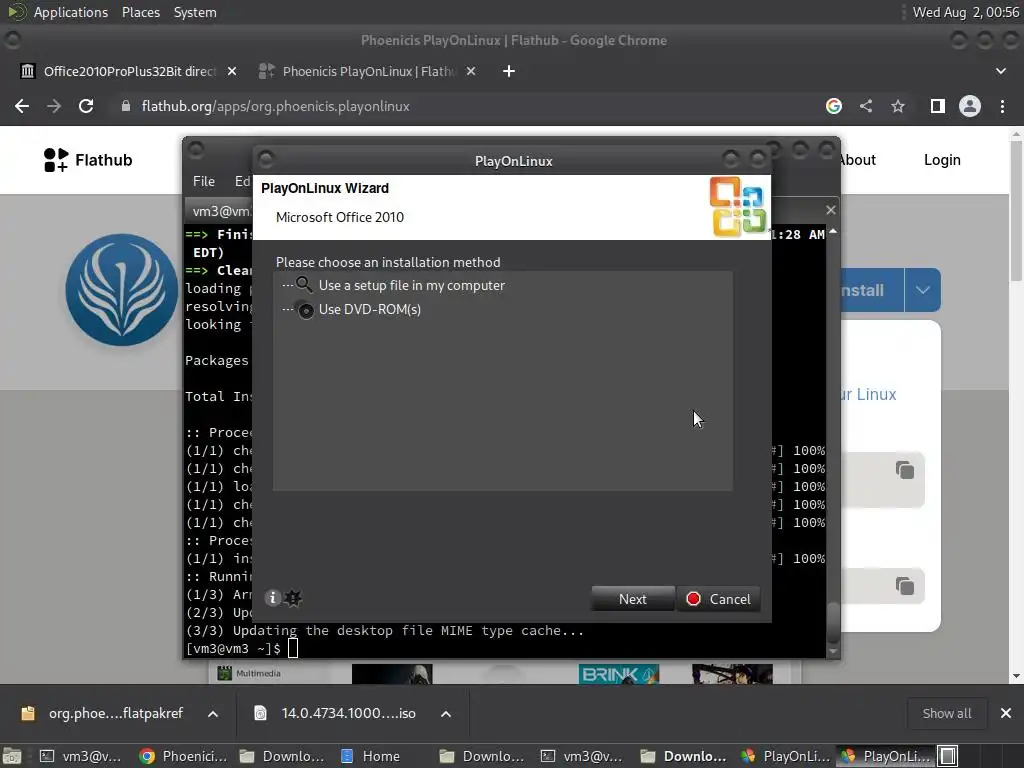Share this page icon
Image resolution: width=1024 pixels, height=768 pixels.
point(866,106)
